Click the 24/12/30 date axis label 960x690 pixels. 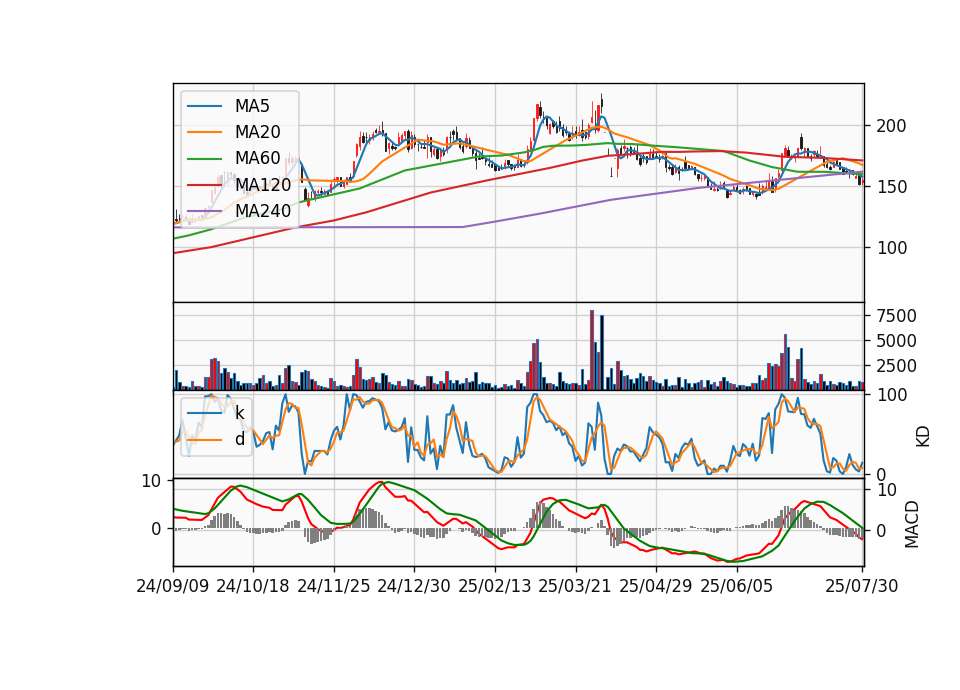click(414, 586)
